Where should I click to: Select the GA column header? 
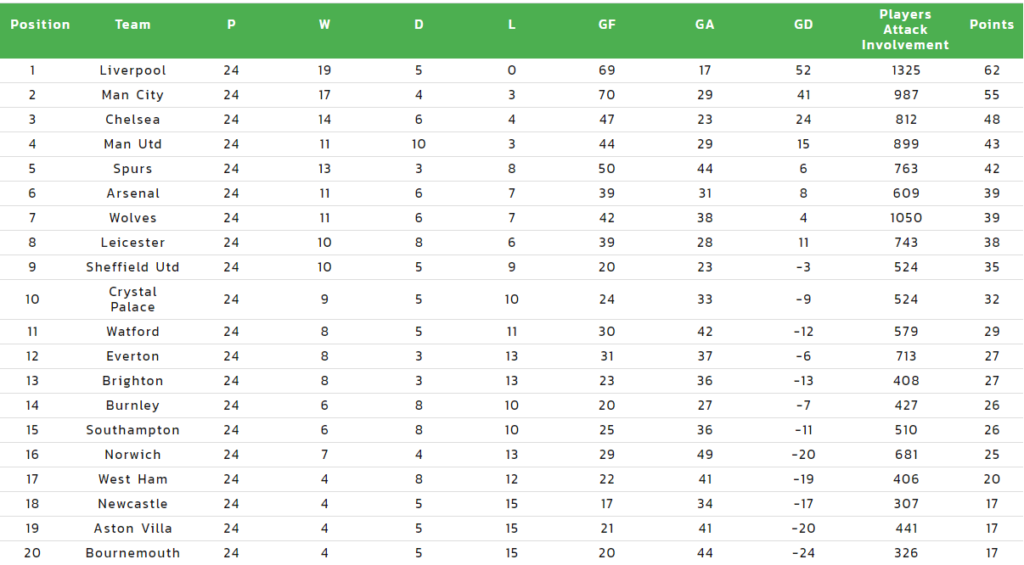(704, 25)
